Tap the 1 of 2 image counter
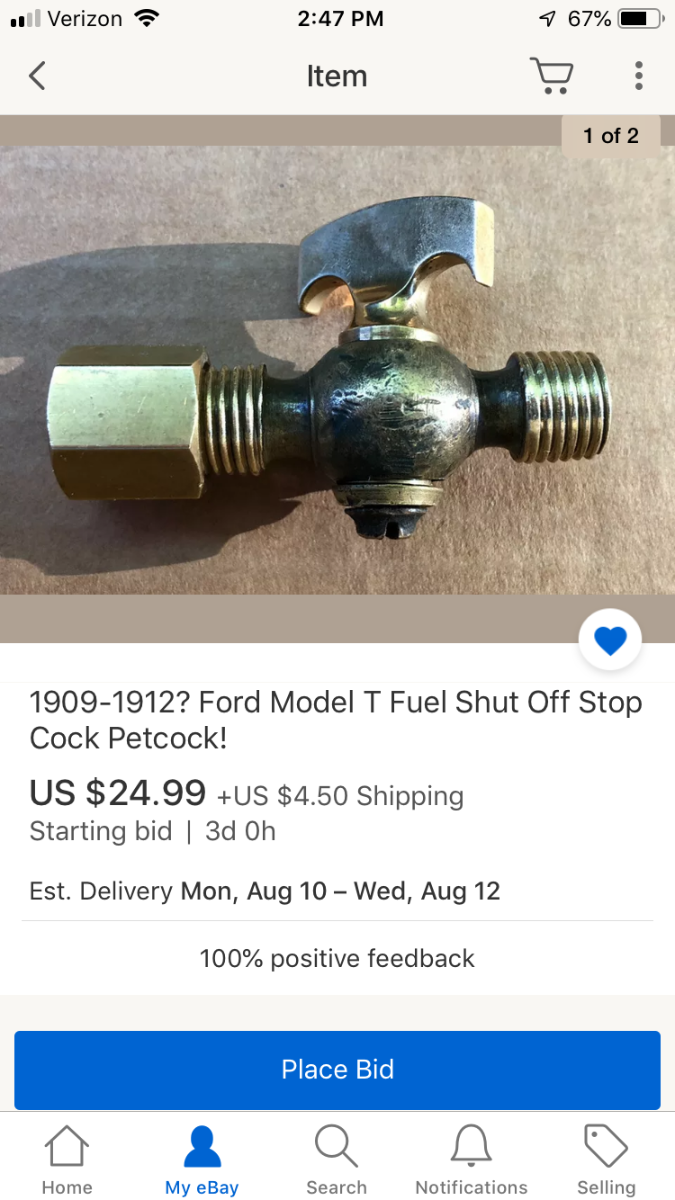 tap(611, 135)
